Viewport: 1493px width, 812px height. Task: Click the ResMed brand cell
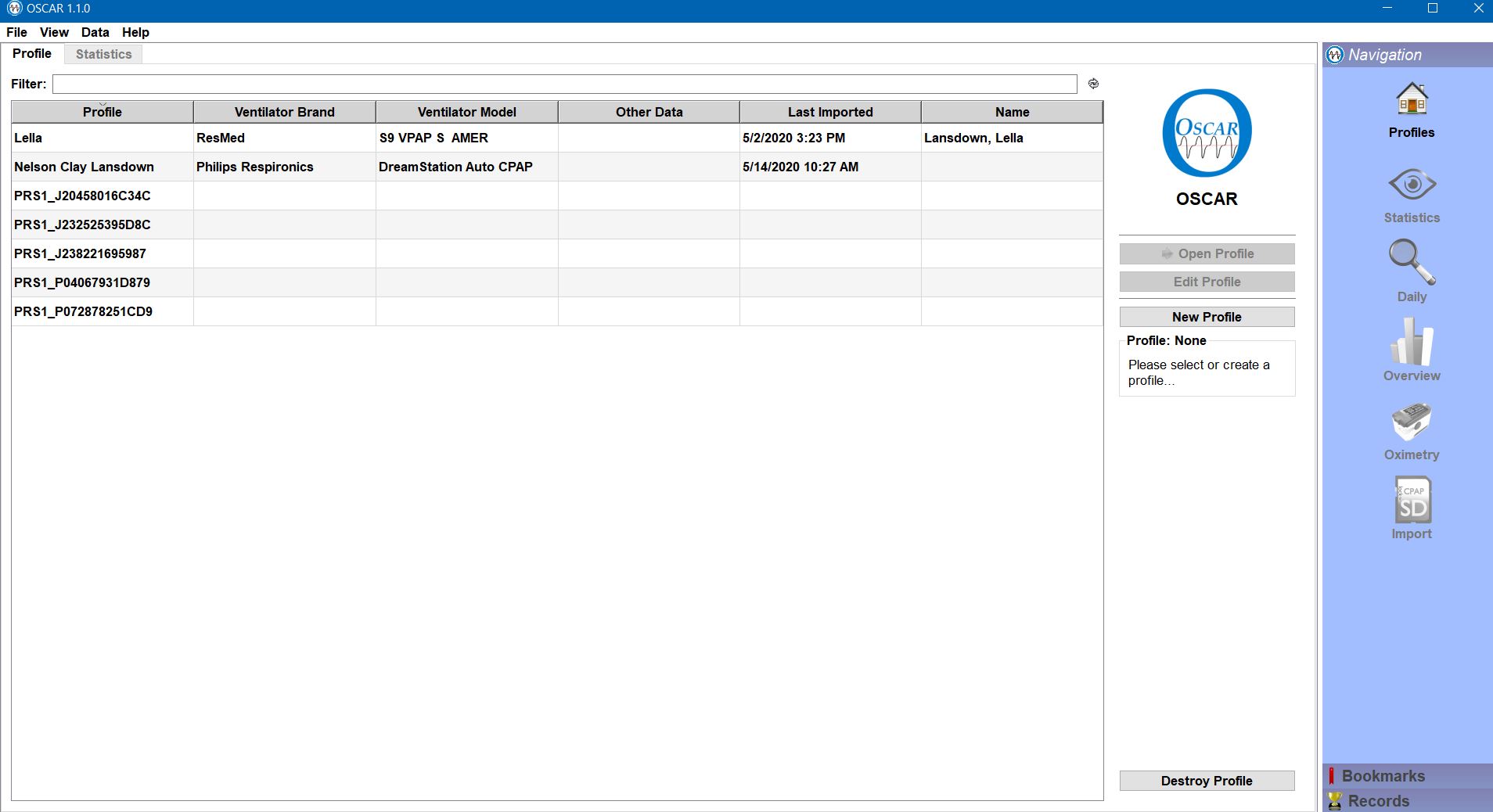pyautogui.click(x=285, y=138)
